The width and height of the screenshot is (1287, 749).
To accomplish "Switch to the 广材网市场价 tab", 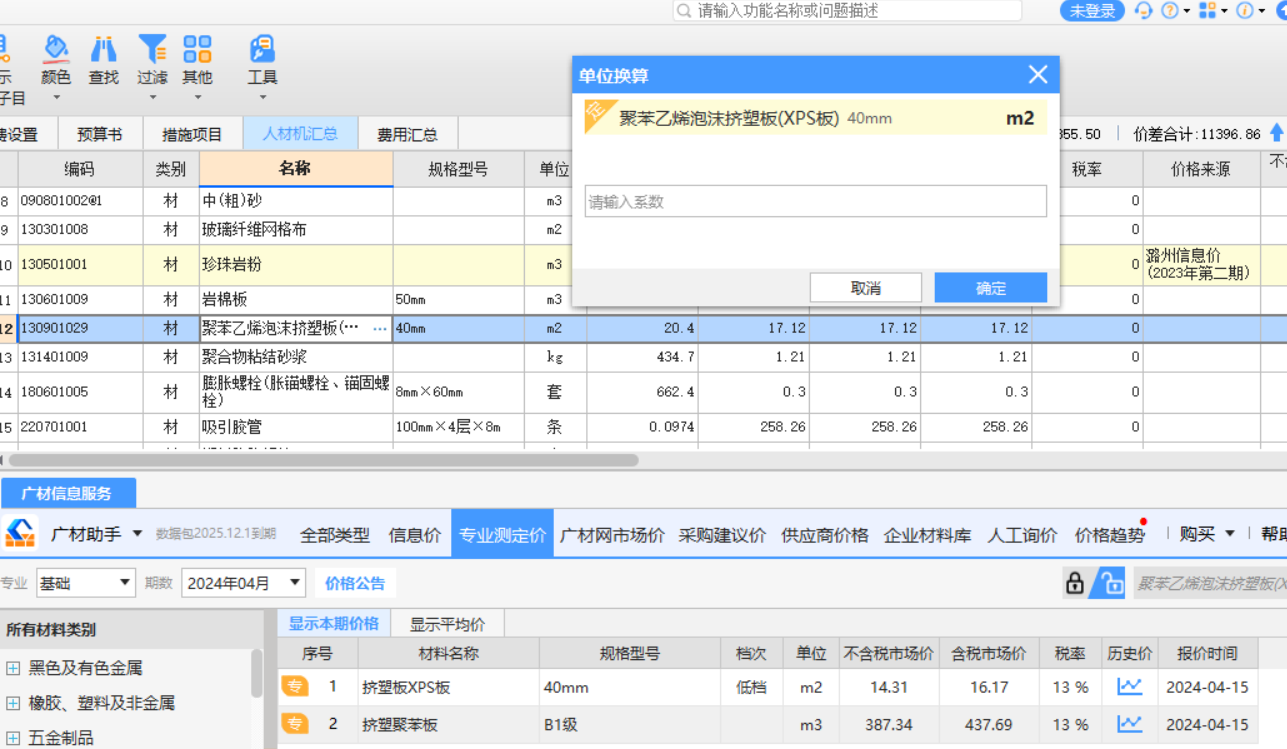I will (612, 535).
